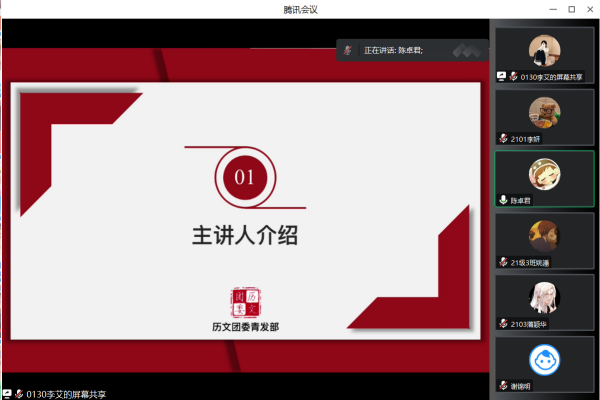Click the screen share icon in bottom-left corner
Screen dimensions: 600x400
coord(6,393)
